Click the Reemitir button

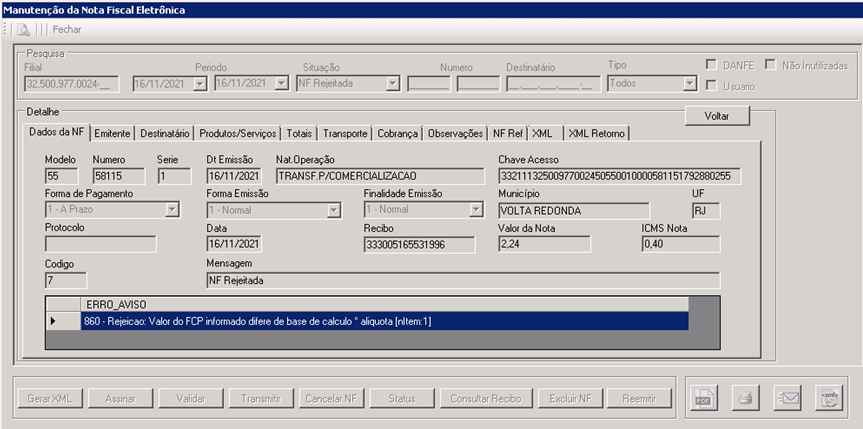coord(640,398)
